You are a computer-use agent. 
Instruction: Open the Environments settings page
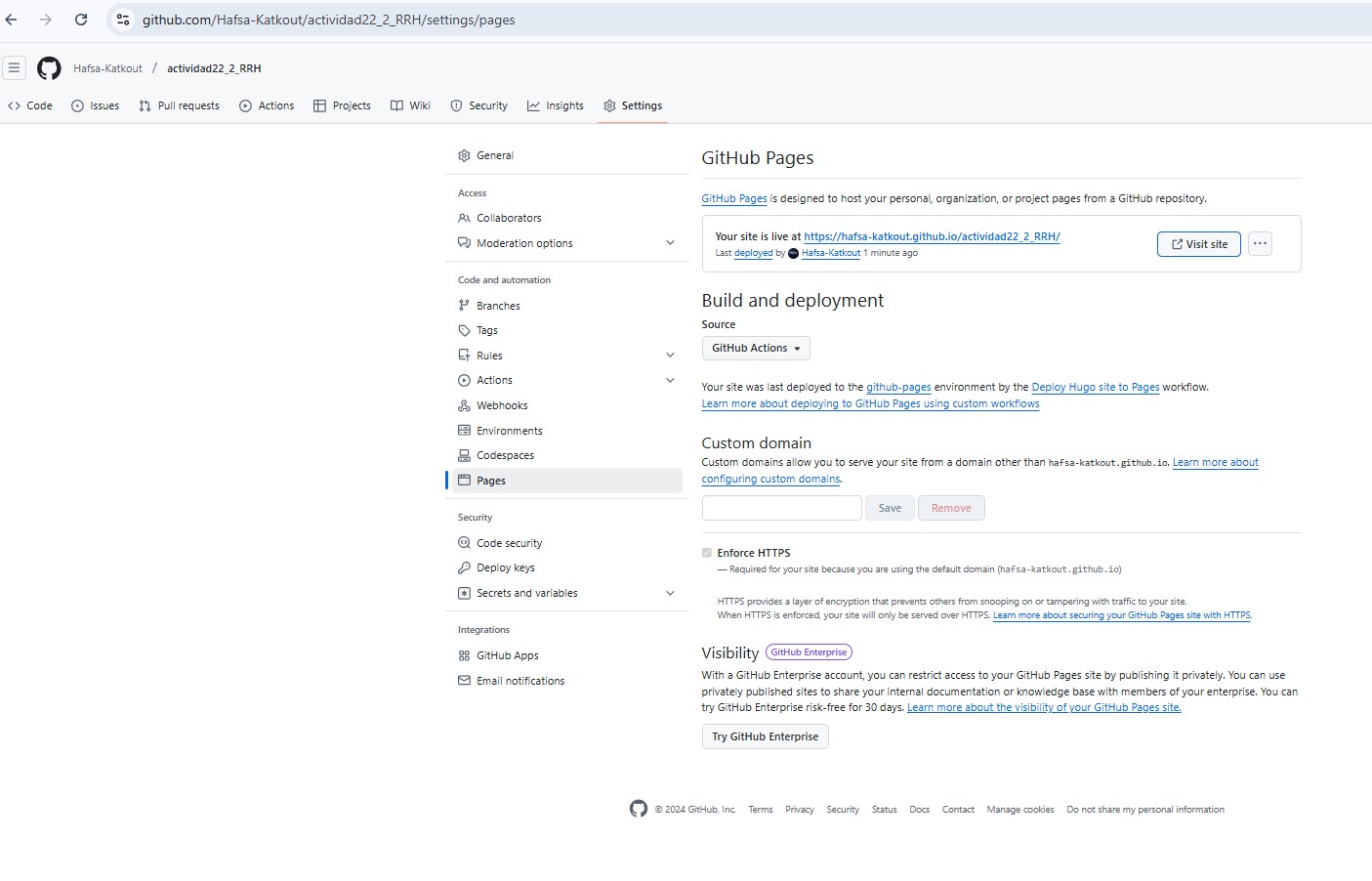pyautogui.click(x=509, y=430)
